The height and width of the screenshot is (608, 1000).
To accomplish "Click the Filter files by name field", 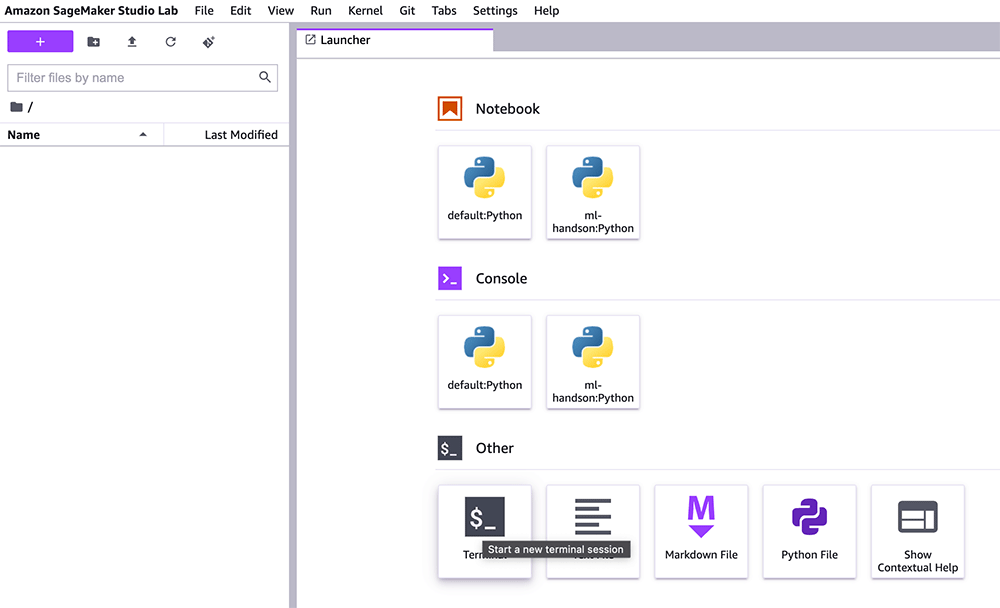I will click(132, 78).
